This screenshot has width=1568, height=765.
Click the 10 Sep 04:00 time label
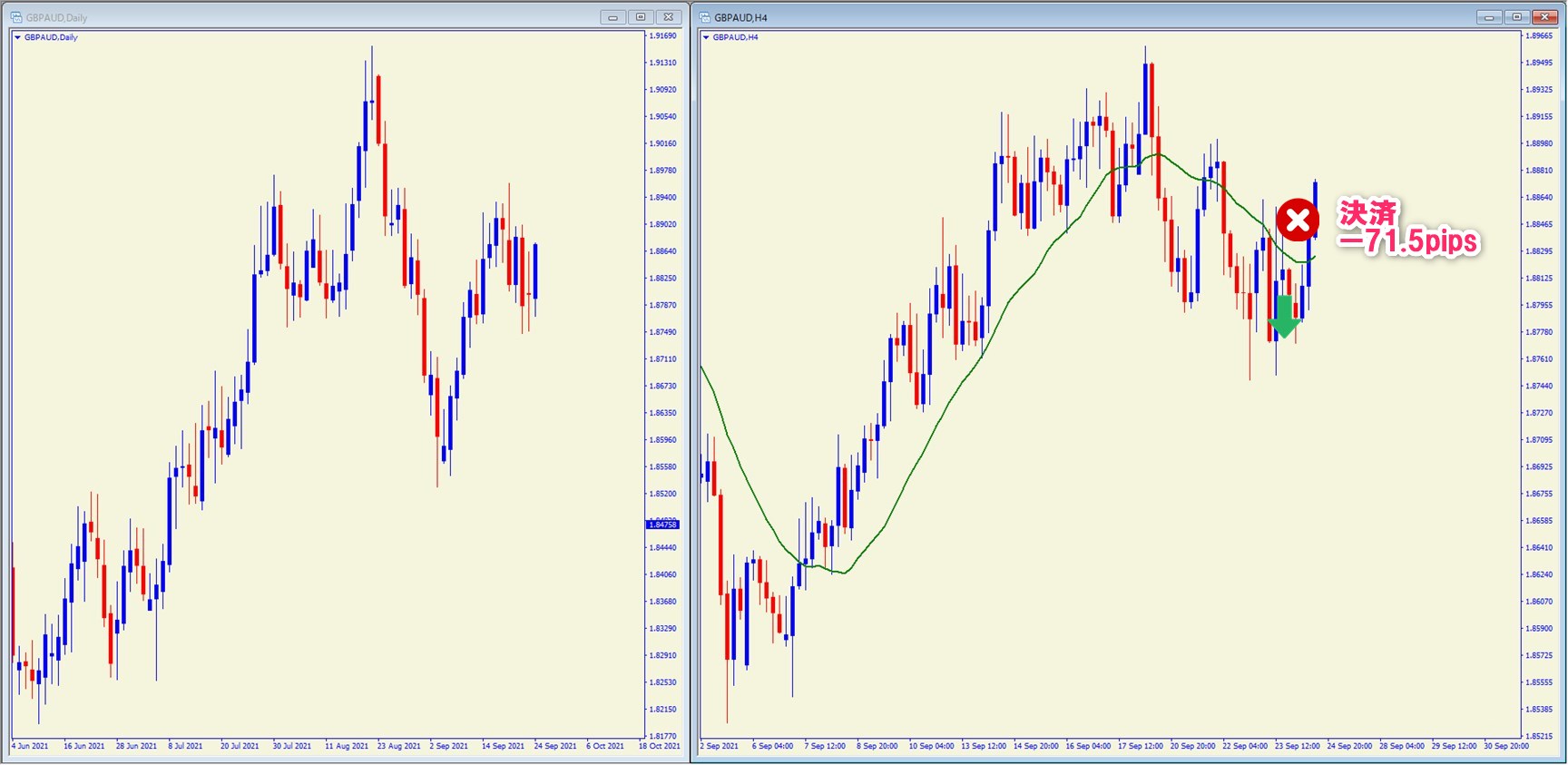932,746
